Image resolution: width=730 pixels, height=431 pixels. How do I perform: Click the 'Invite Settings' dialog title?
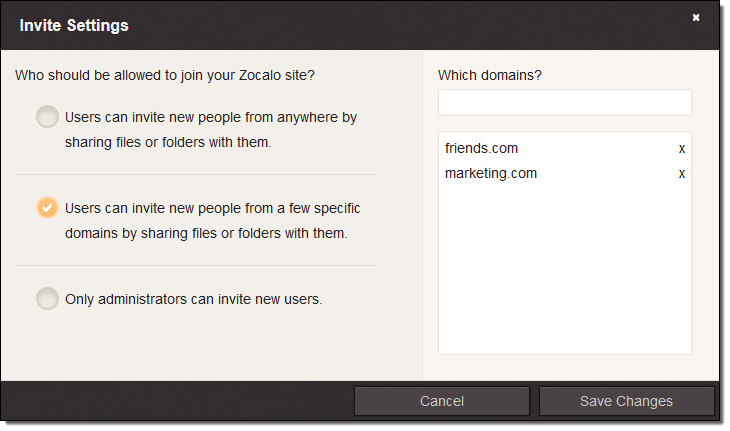(x=74, y=25)
